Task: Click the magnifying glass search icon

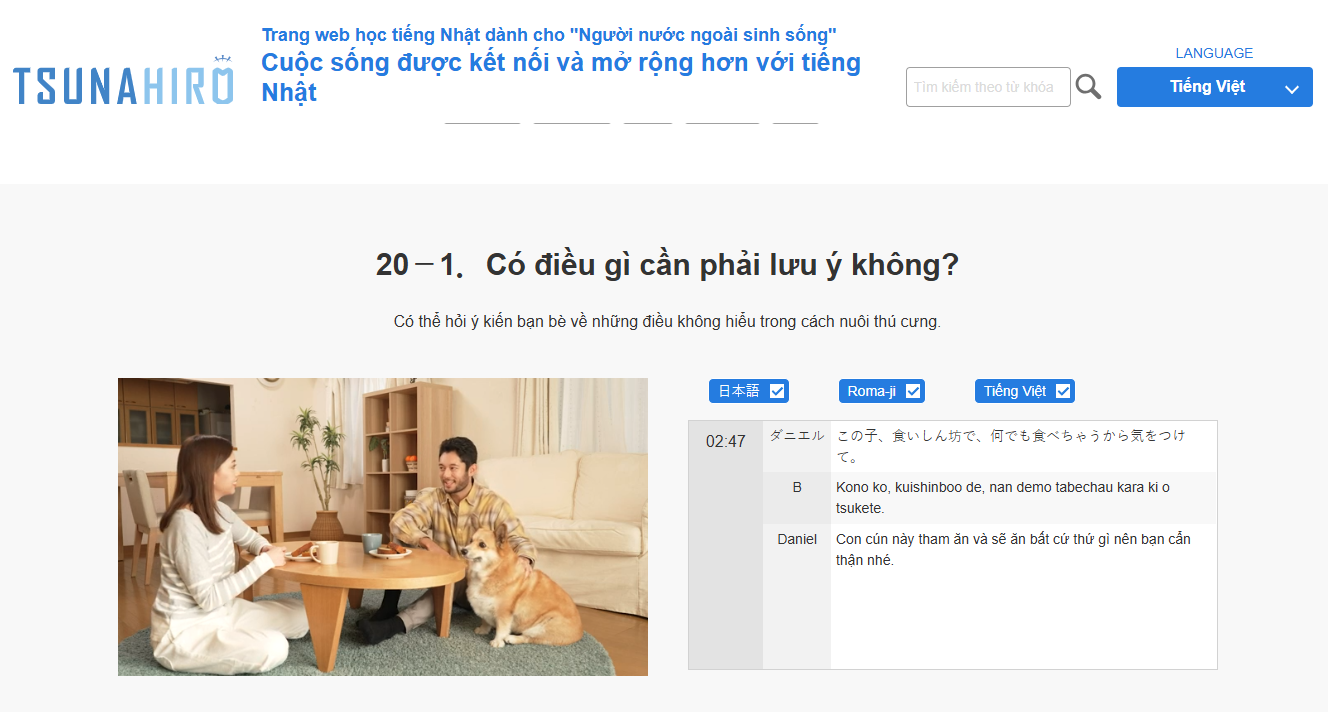Action: coord(1088,87)
